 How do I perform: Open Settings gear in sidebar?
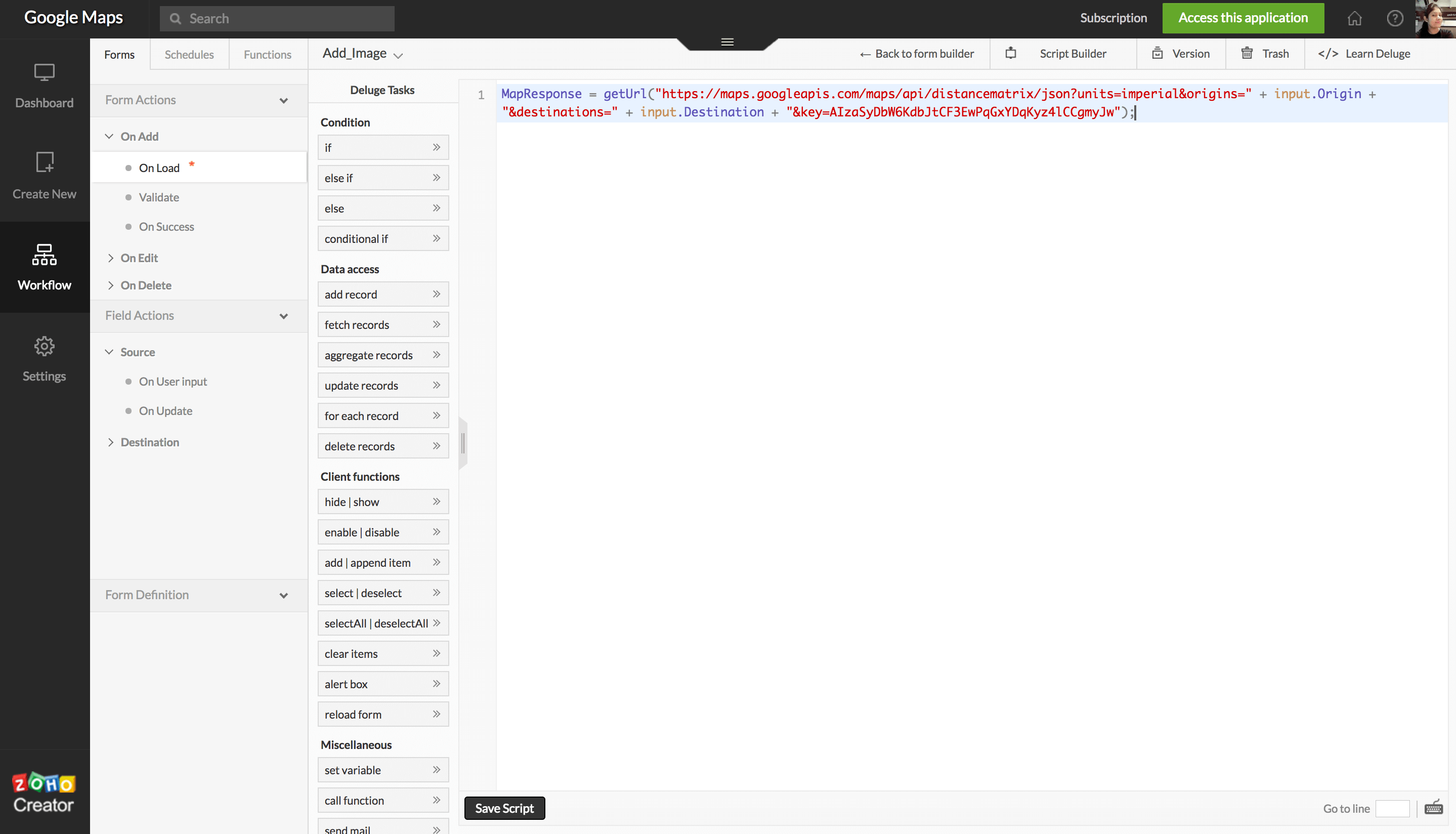[x=44, y=346]
